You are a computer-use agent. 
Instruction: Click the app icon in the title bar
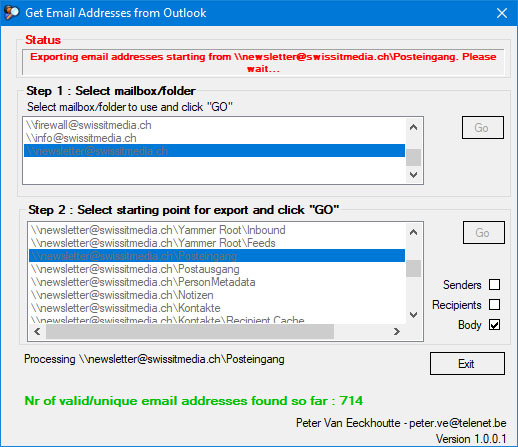click(x=11, y=13)
